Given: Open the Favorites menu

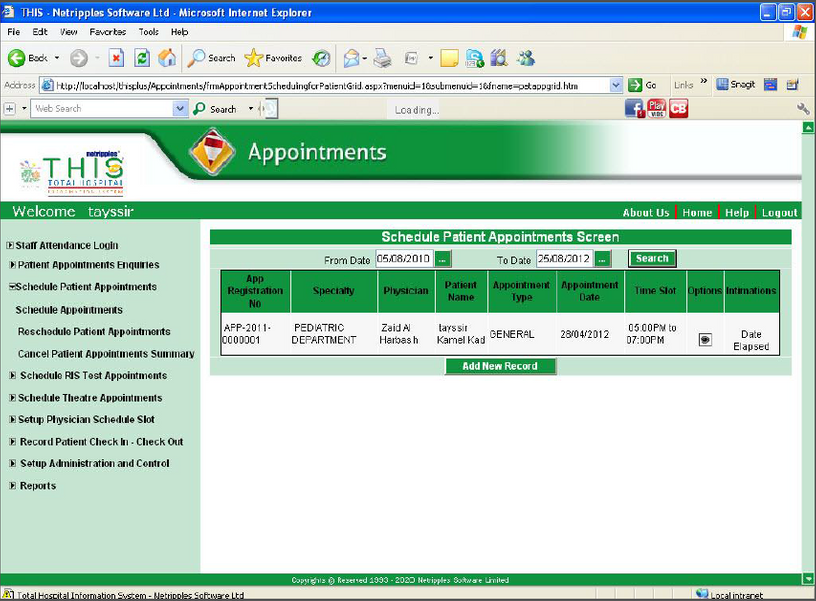Looking at the screenshot, I should click(108, 32).
